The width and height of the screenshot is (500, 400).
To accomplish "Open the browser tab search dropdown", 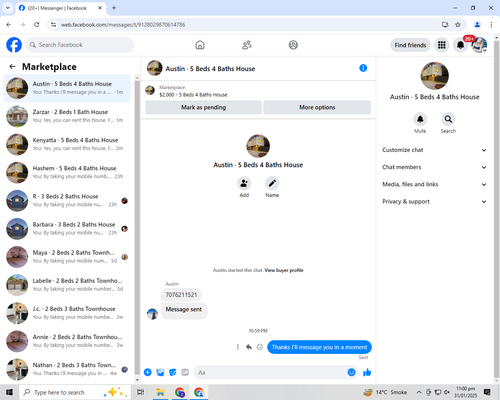I will tap(8, 8).
